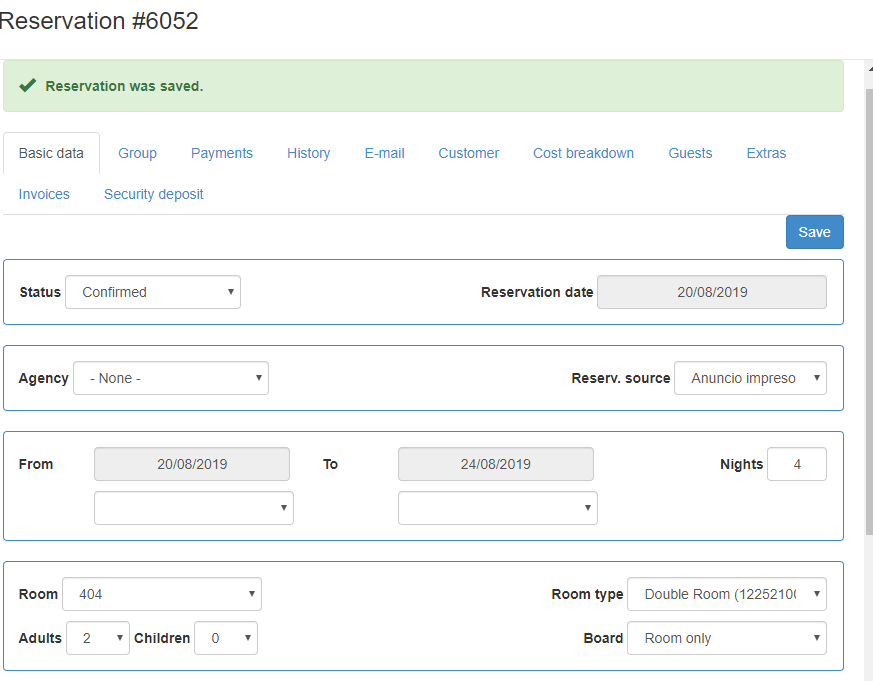
Task: Expand the Reserv. source dropdown
Action: [x=750, y=378]
